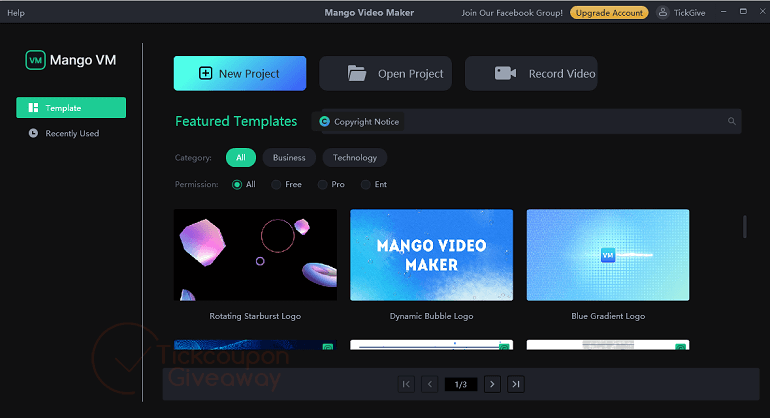Click the page number input field

pyautogui.click(x=460, y=384)
